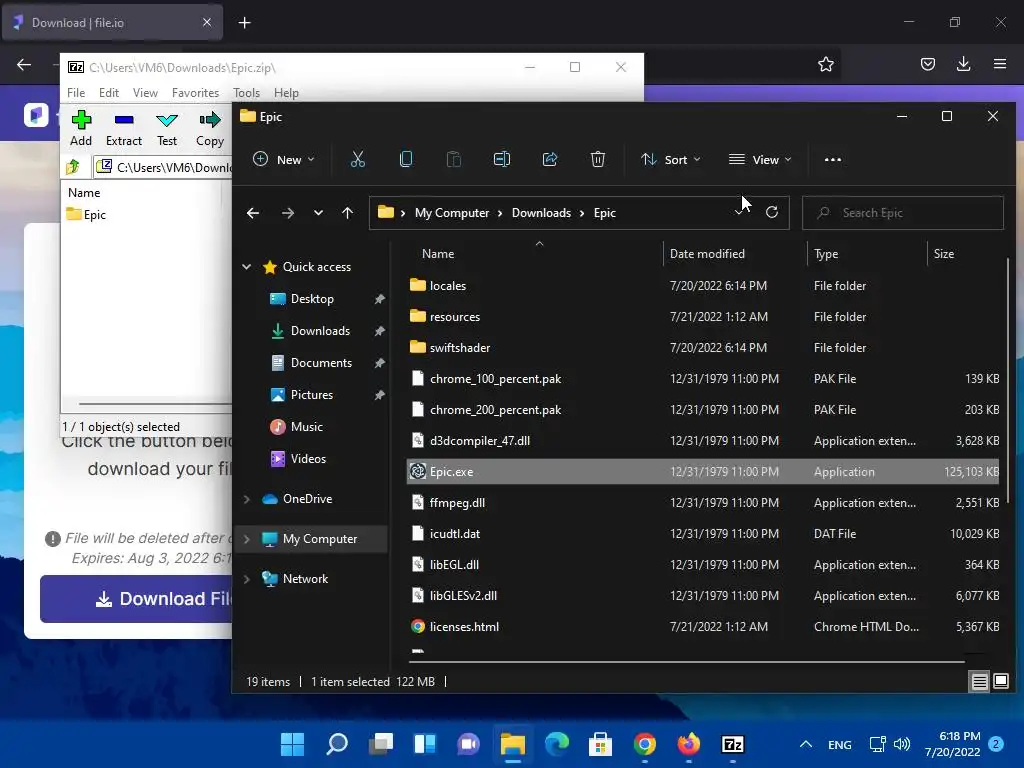Screen dimensions: 1024x768
Task: Open the See more ellipsis in Explorer toolbar
Action: [833, 159]
